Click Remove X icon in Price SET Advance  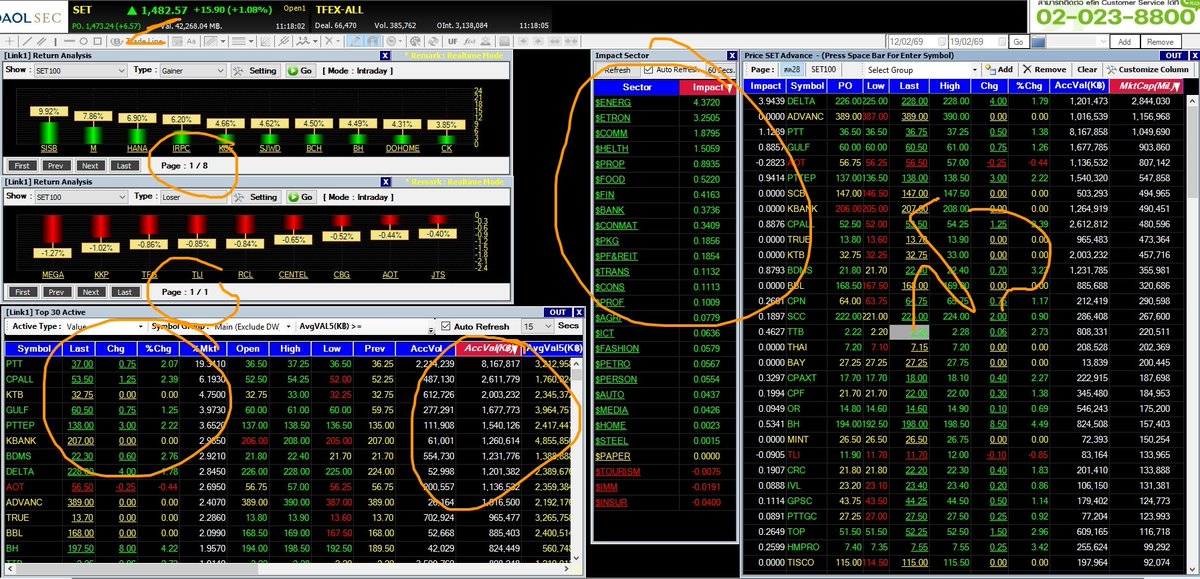coord(1043,69)
